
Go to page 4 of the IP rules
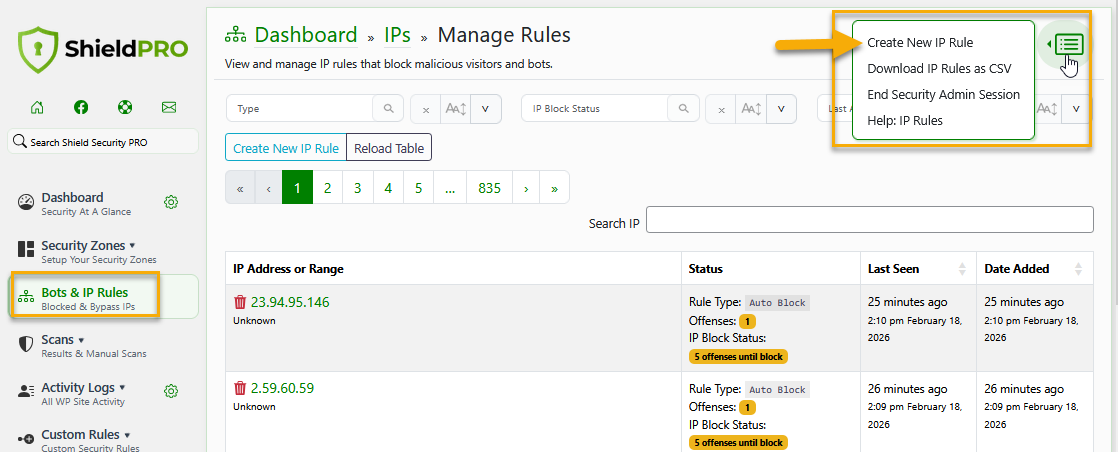pos(388,189)
